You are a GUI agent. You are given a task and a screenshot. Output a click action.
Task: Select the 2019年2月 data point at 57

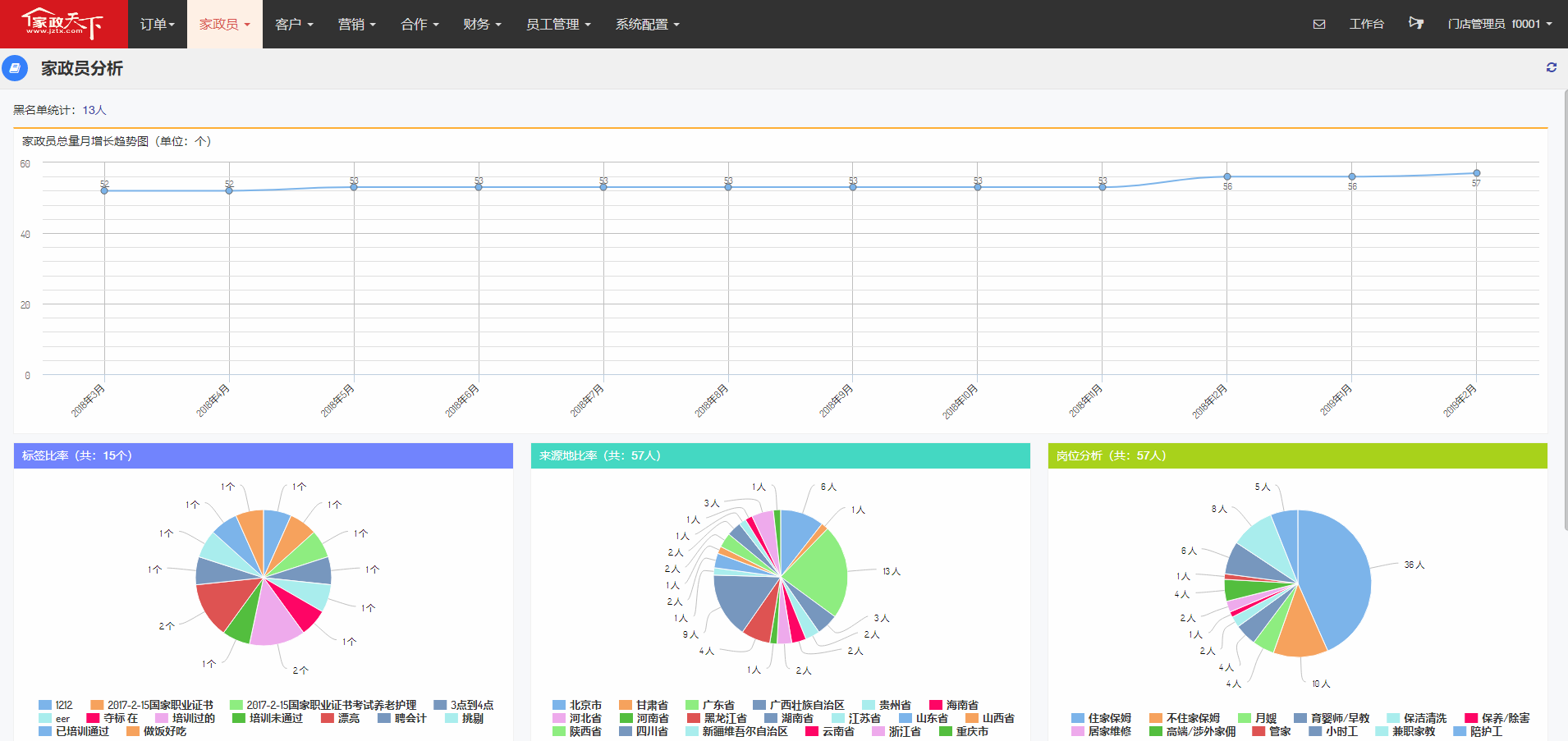pyautogui.click(x=1476, y=173)
